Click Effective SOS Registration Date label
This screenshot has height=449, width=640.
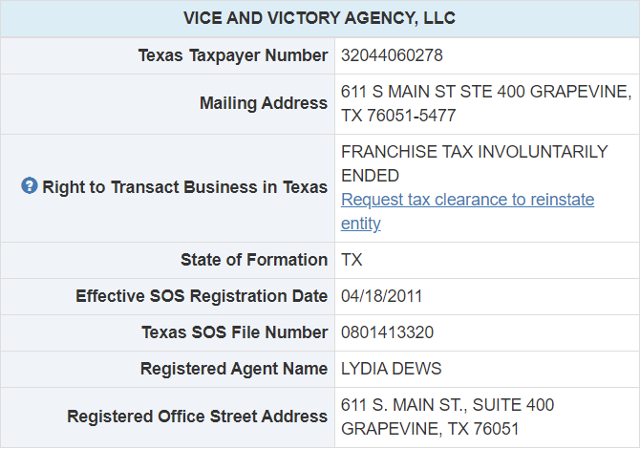pos(202,296)
